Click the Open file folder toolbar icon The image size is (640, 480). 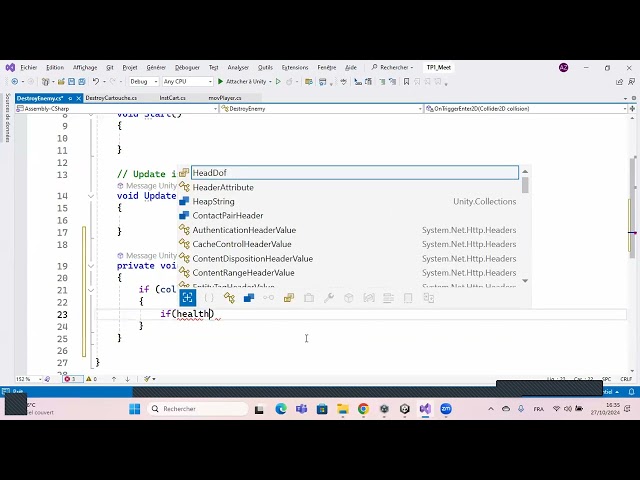[61, 82]
